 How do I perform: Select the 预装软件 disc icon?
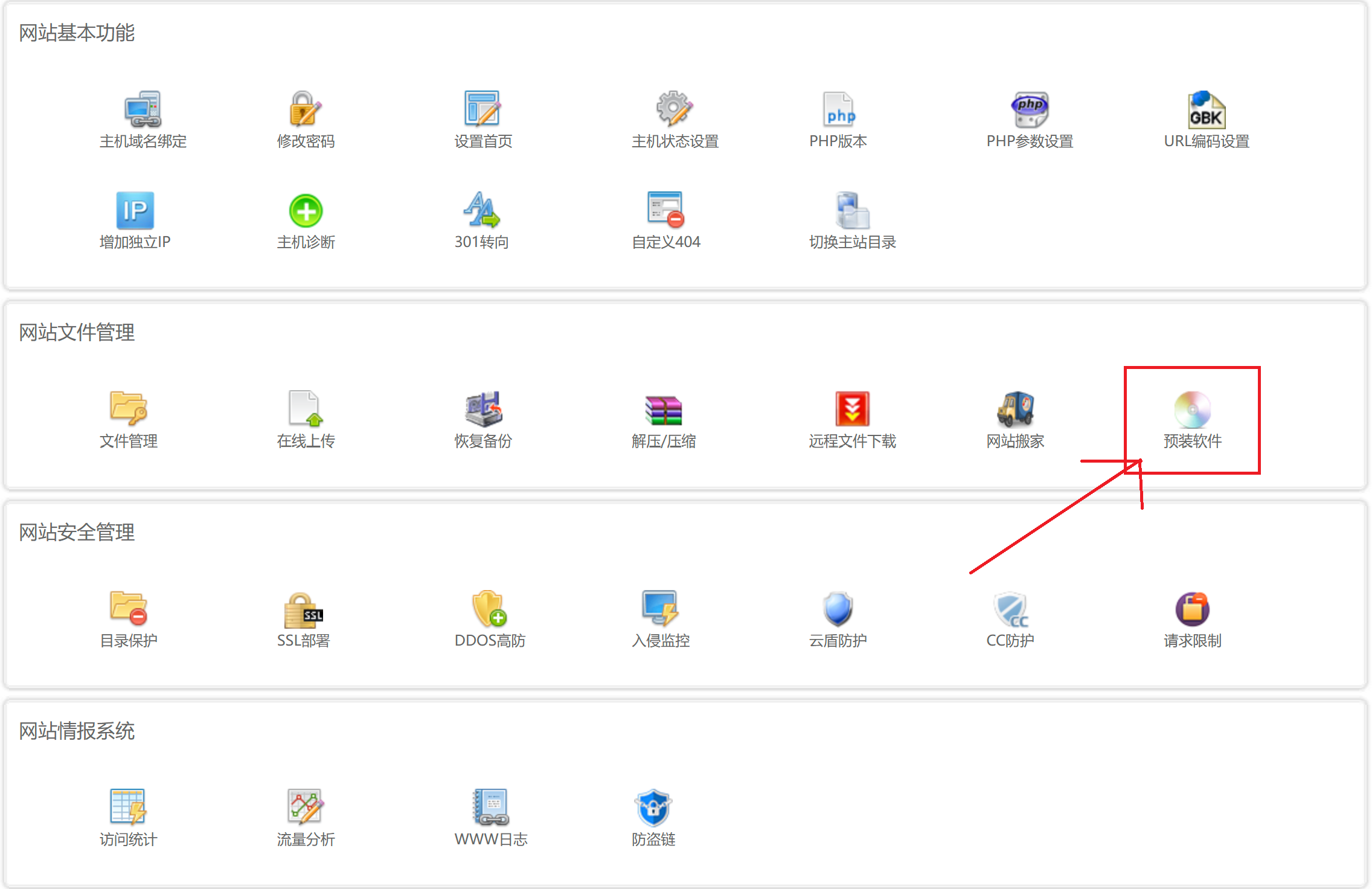click(1192, 409)
